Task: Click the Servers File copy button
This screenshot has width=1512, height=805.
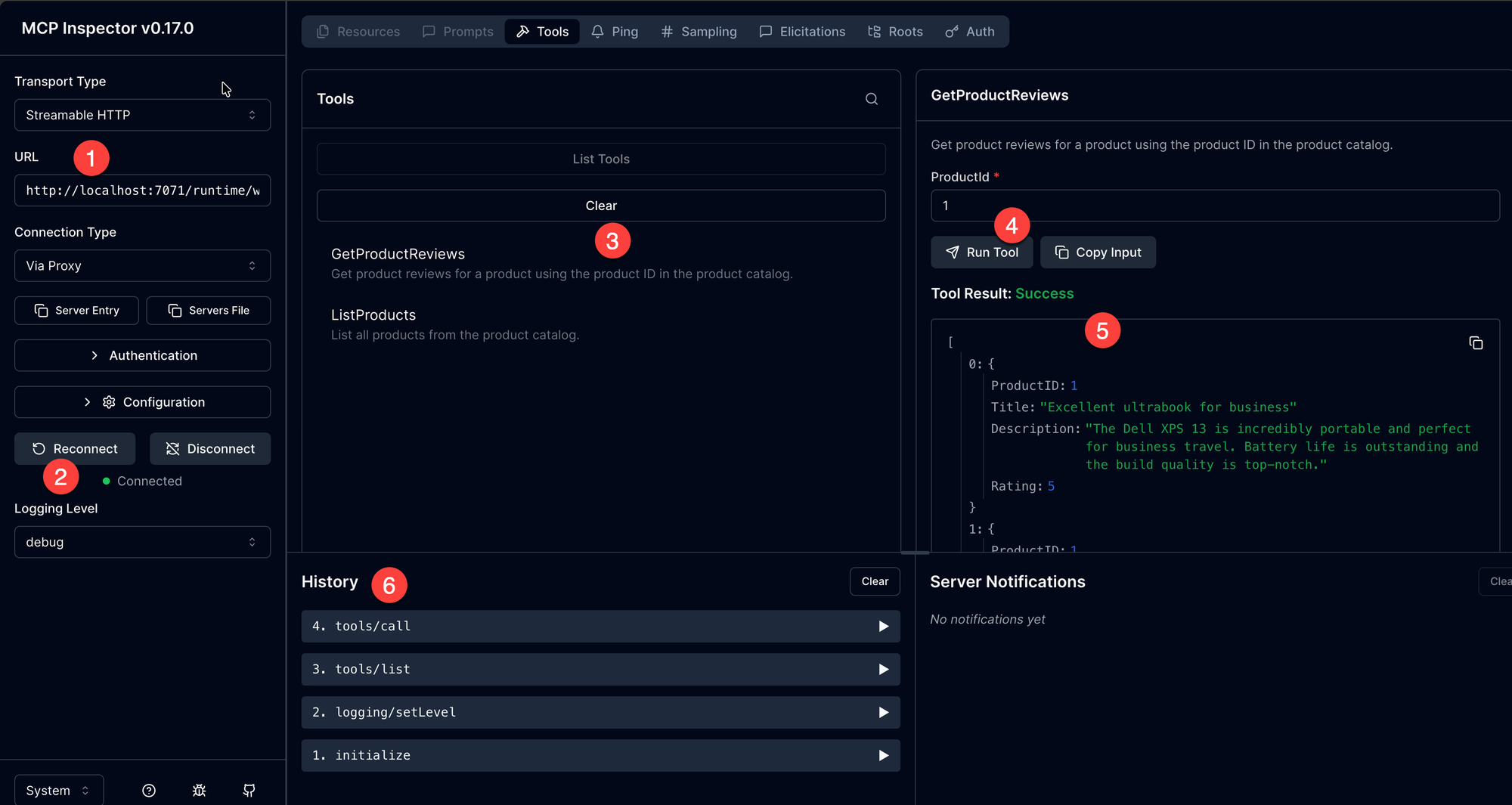Action: 209,311
